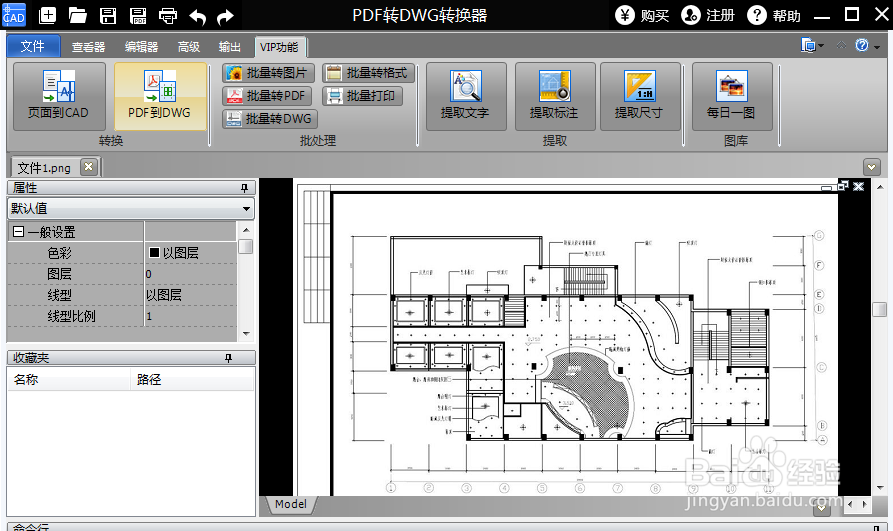Click 批量转DWG batch conversion
Screen dimensions: 893x531
[x=269, y=119]
